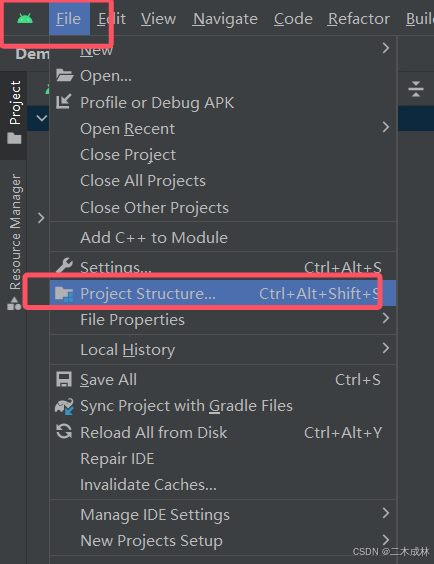Click the Settings wrench icon
This screenshot has height=564, width=434.
(64, 266)
